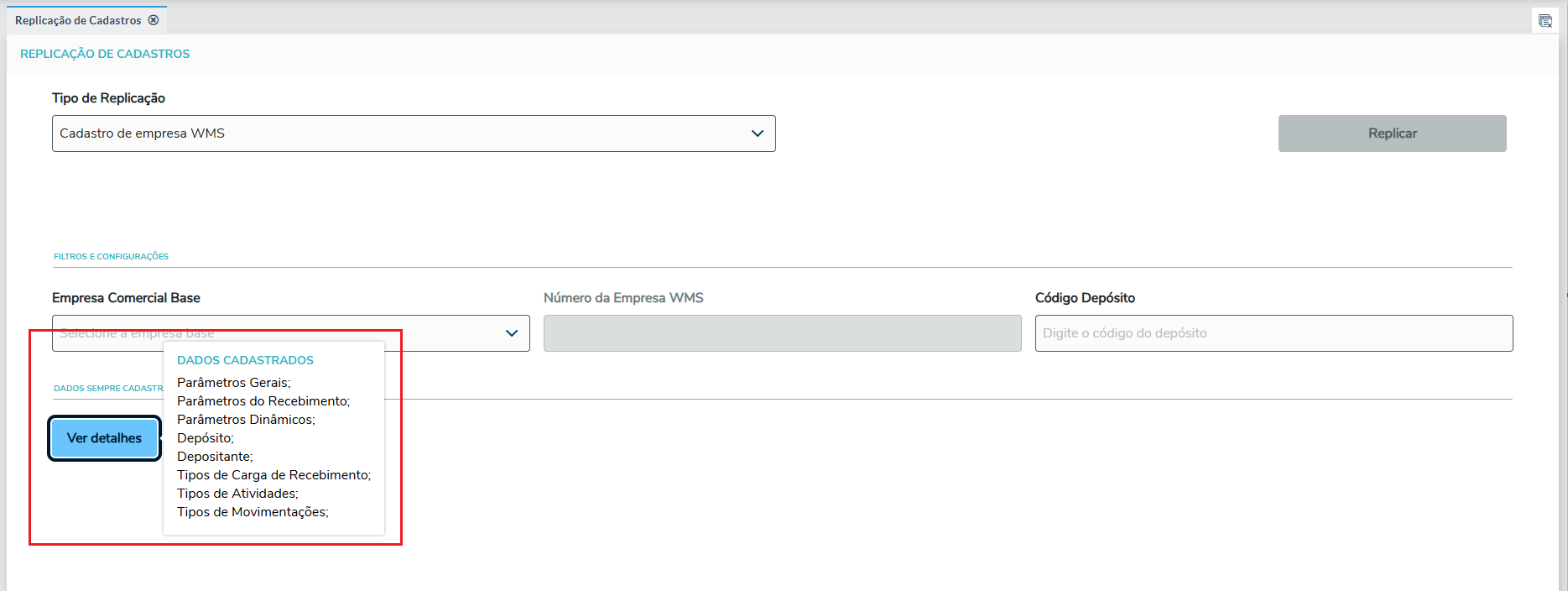
Task: Focus the Código Depósito input field
Action: coord(1273,333)
